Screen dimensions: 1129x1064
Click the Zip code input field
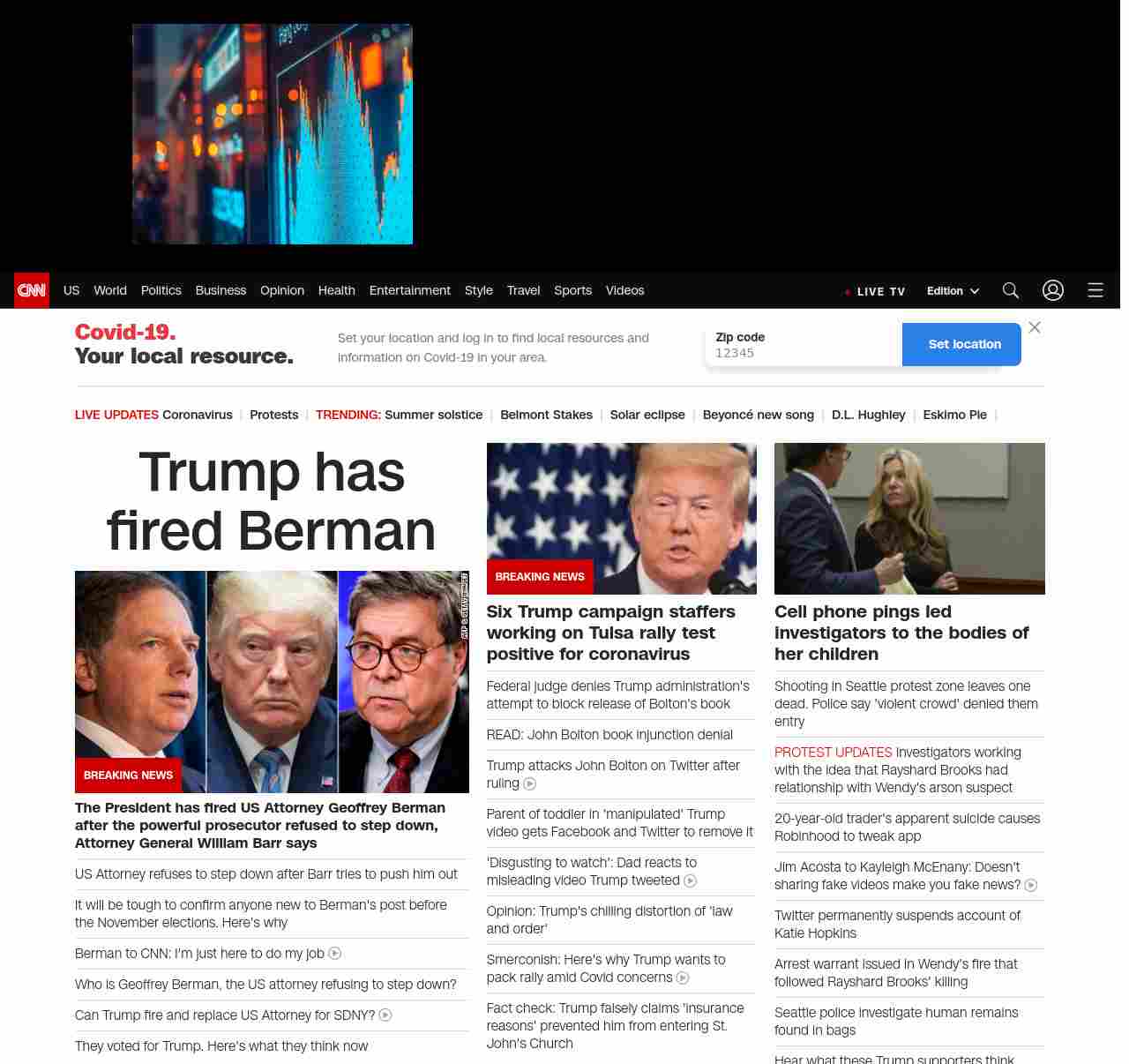804,345
